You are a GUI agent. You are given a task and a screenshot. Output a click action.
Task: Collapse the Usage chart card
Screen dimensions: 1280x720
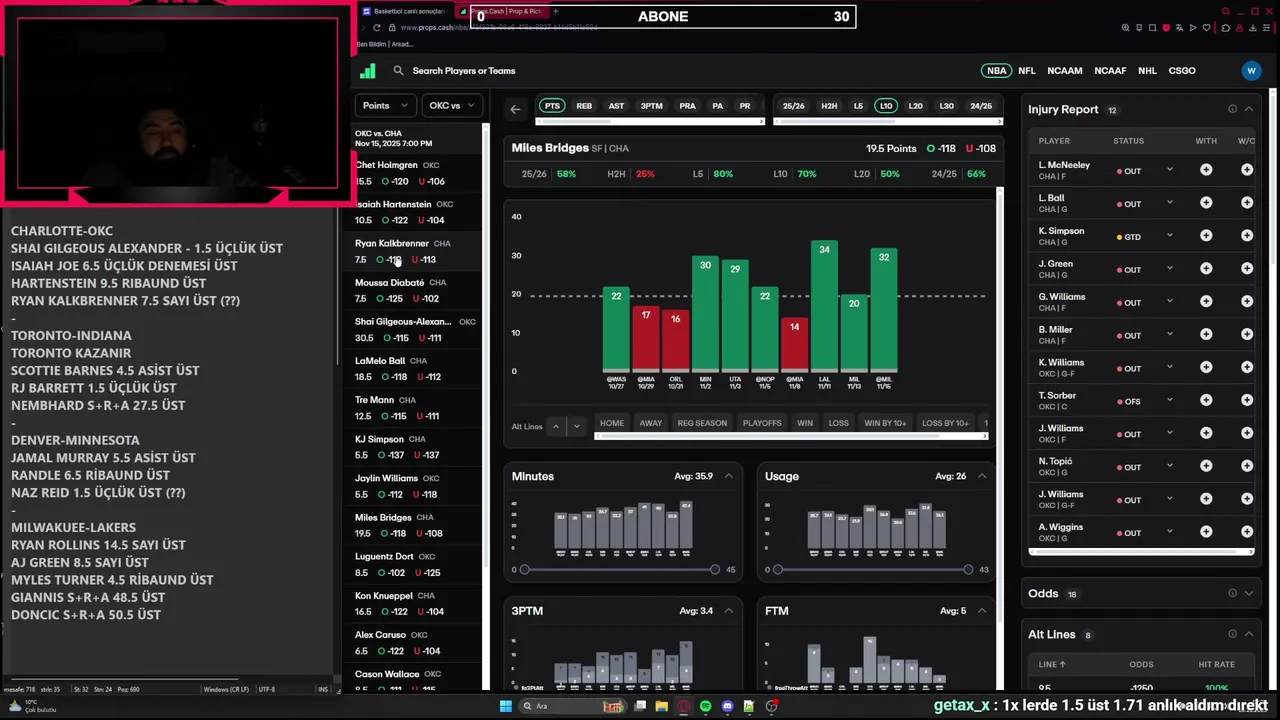coord(981,476)
